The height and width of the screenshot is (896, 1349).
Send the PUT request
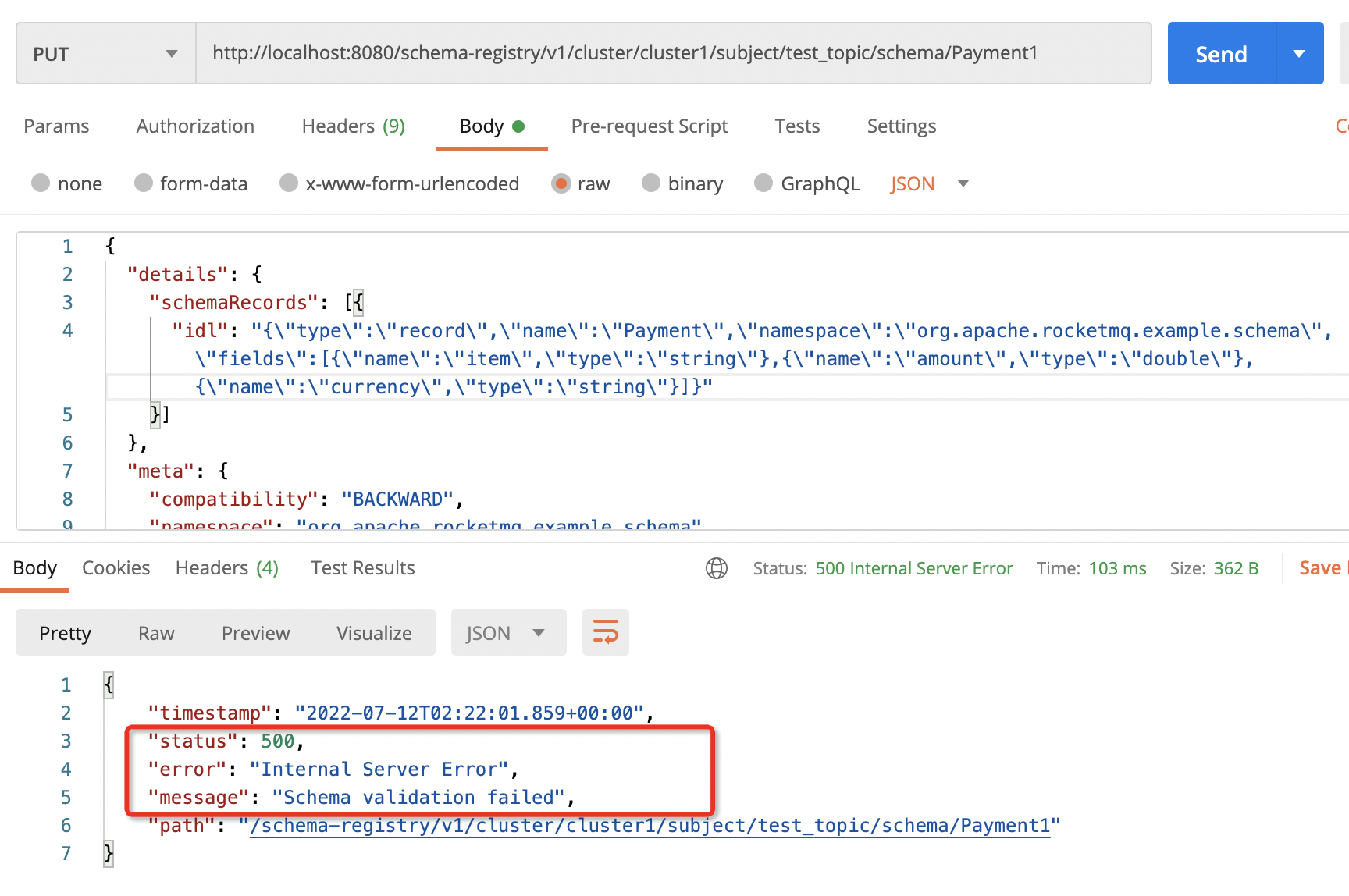pos(1220,53)
